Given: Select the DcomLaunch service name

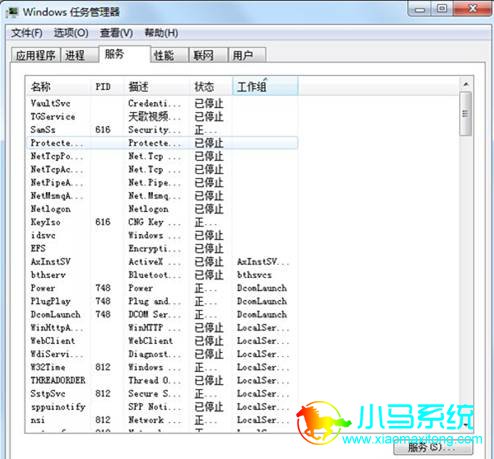Looking at the screenshot, I should point(55,314).
